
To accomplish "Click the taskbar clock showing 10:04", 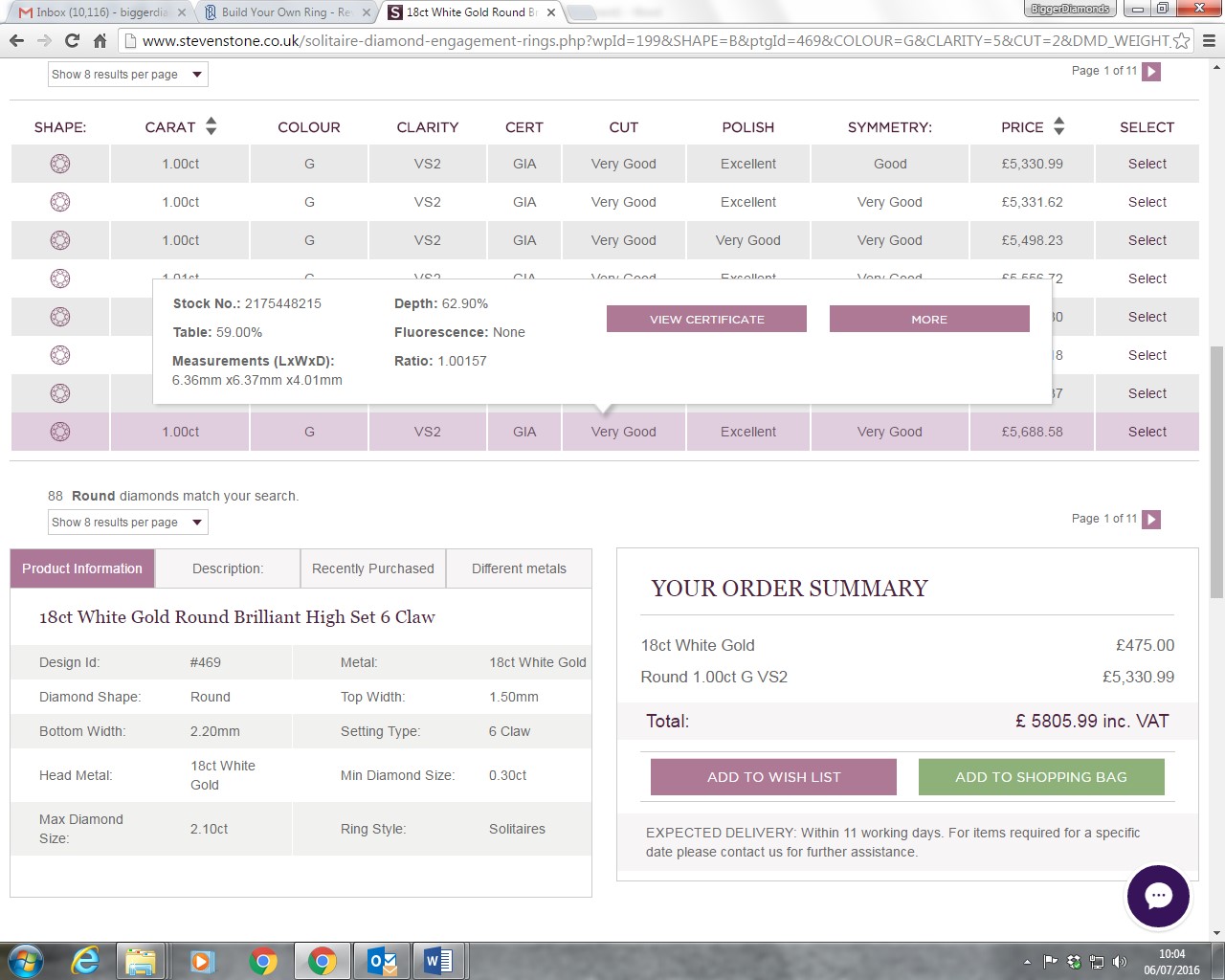I will coord(1171,962).
